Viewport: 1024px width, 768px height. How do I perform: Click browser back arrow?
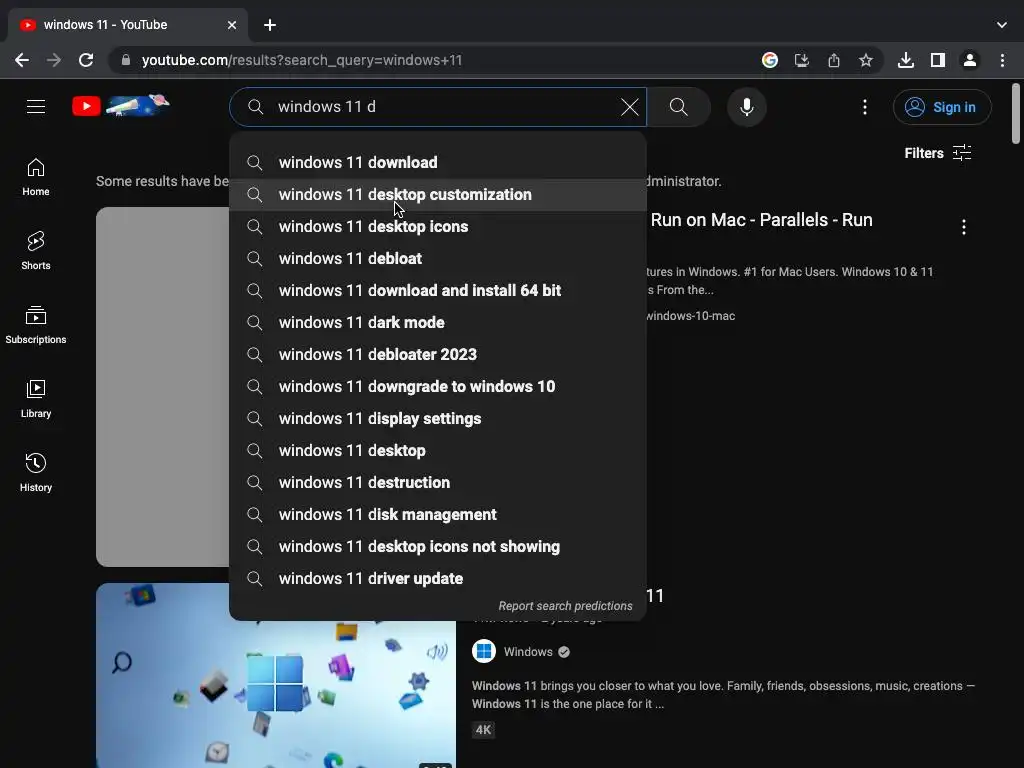22,60
